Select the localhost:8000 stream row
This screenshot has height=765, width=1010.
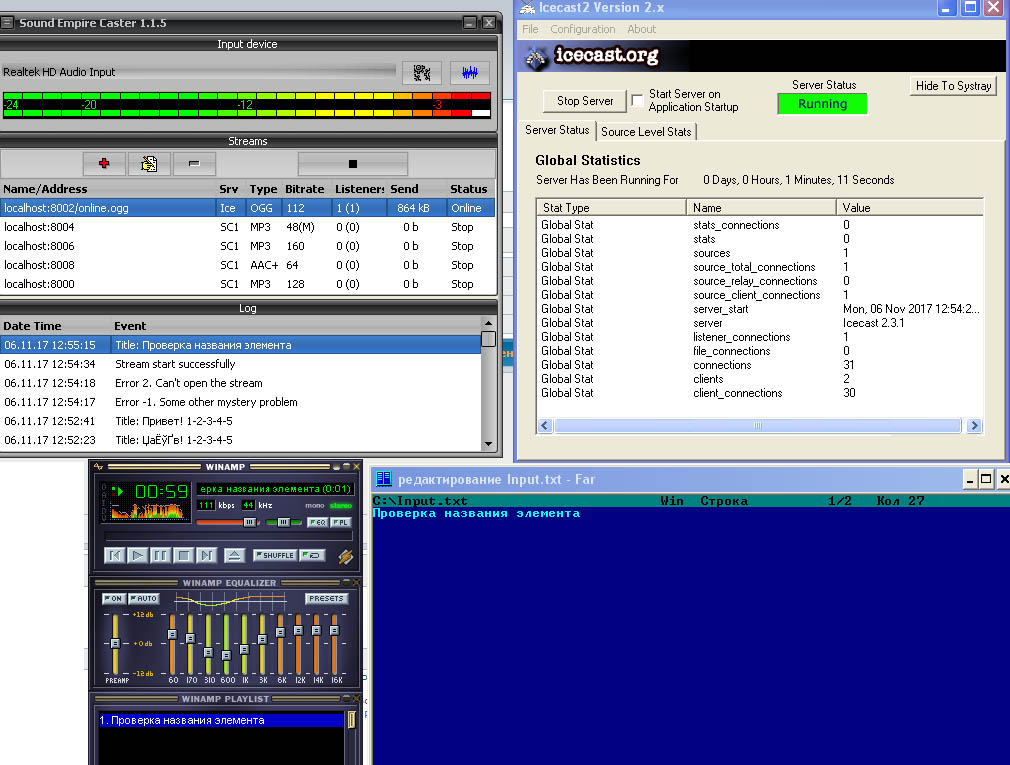coord(247,284)
